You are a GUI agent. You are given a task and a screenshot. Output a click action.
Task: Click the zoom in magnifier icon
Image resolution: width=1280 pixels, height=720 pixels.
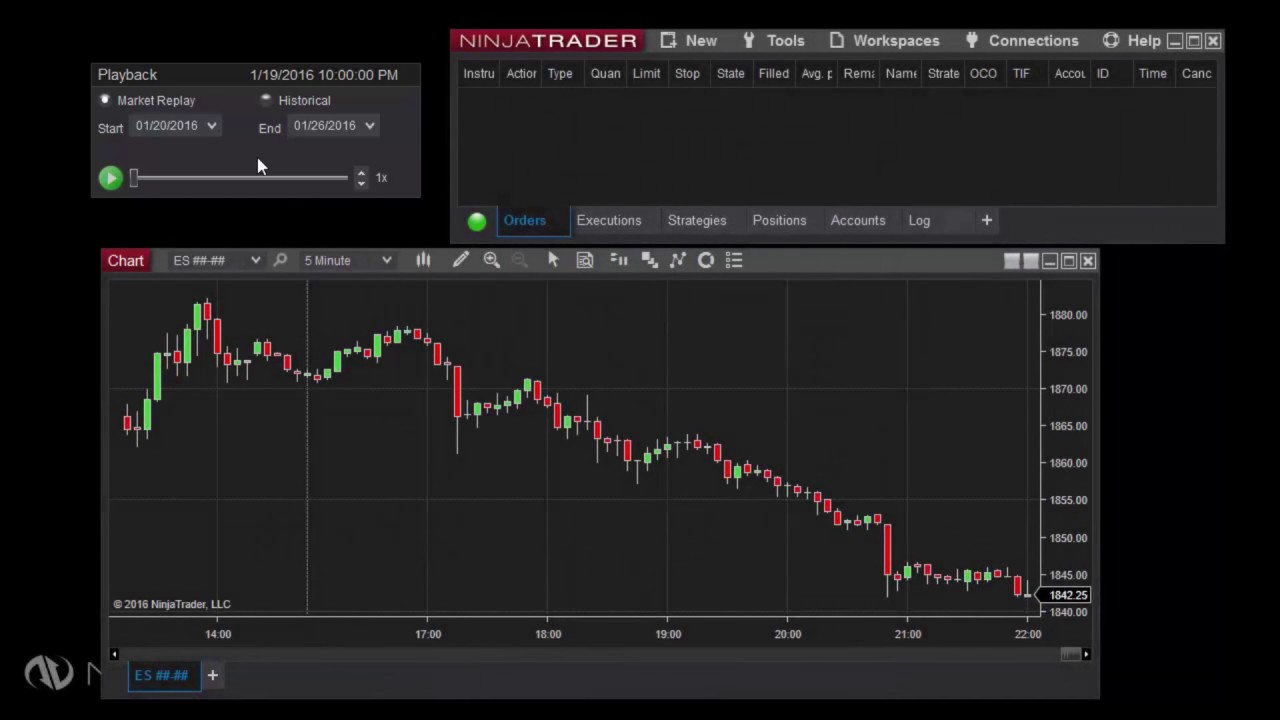coord(491,261)
